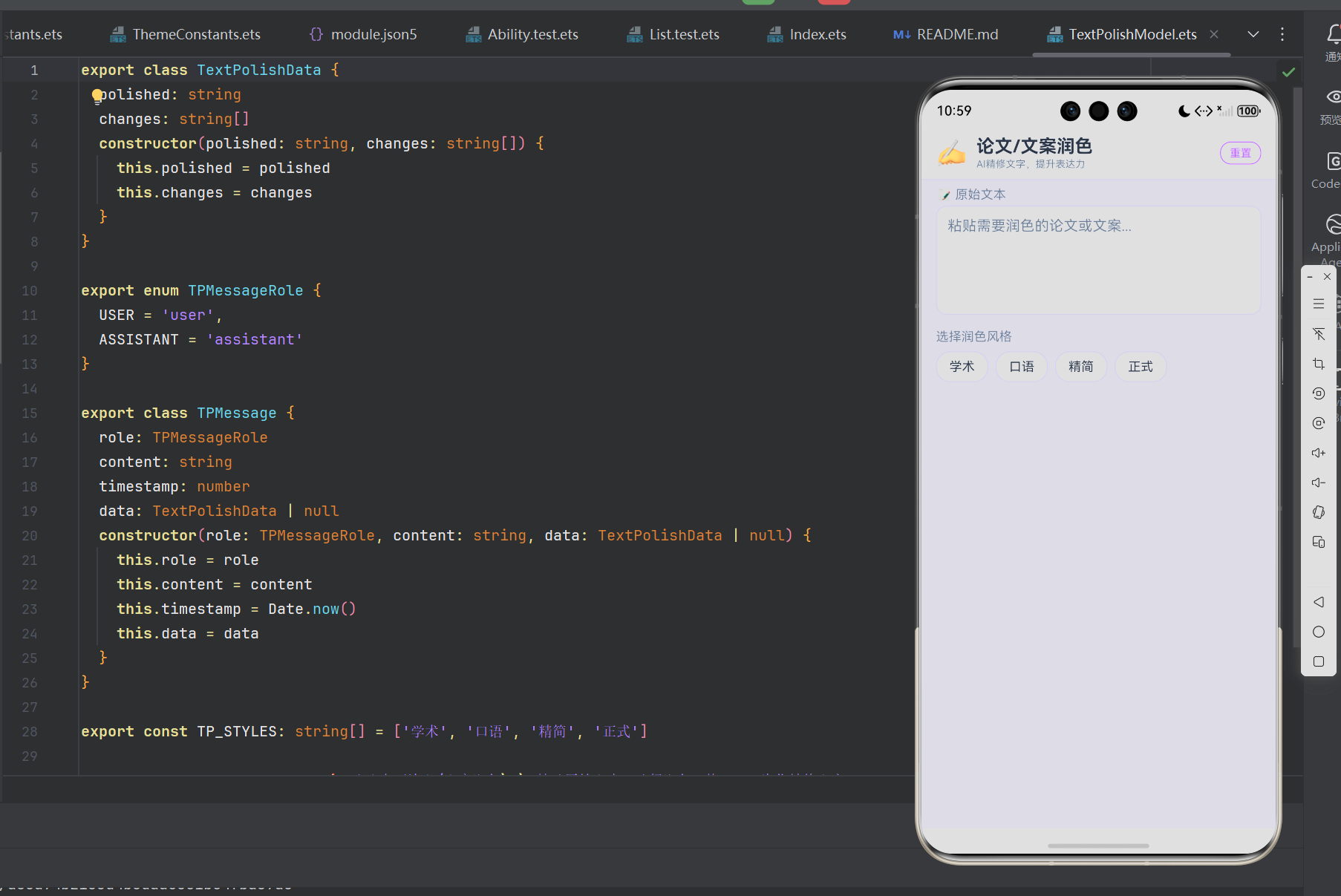Open the Code panel icon in right sidebar
Image resolution: width=1341 pixels, height=896 pixels.
tap(1334, 161)
